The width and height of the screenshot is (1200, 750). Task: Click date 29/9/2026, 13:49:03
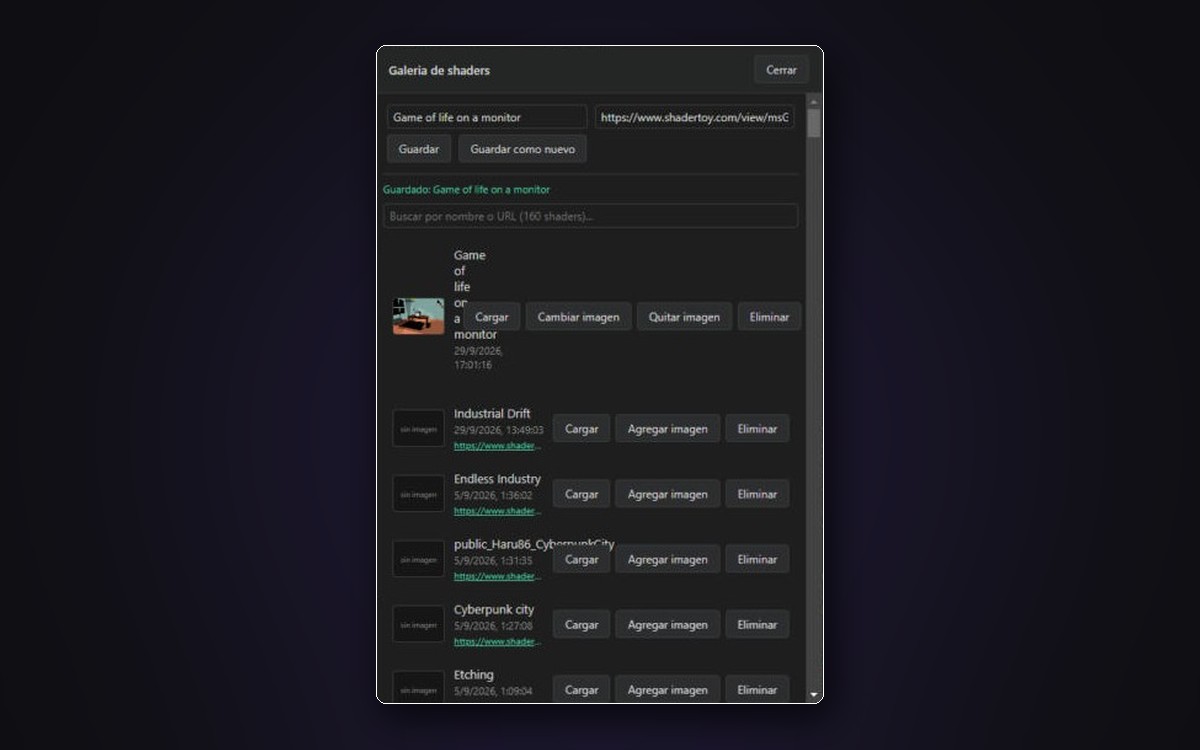point(498,431)
